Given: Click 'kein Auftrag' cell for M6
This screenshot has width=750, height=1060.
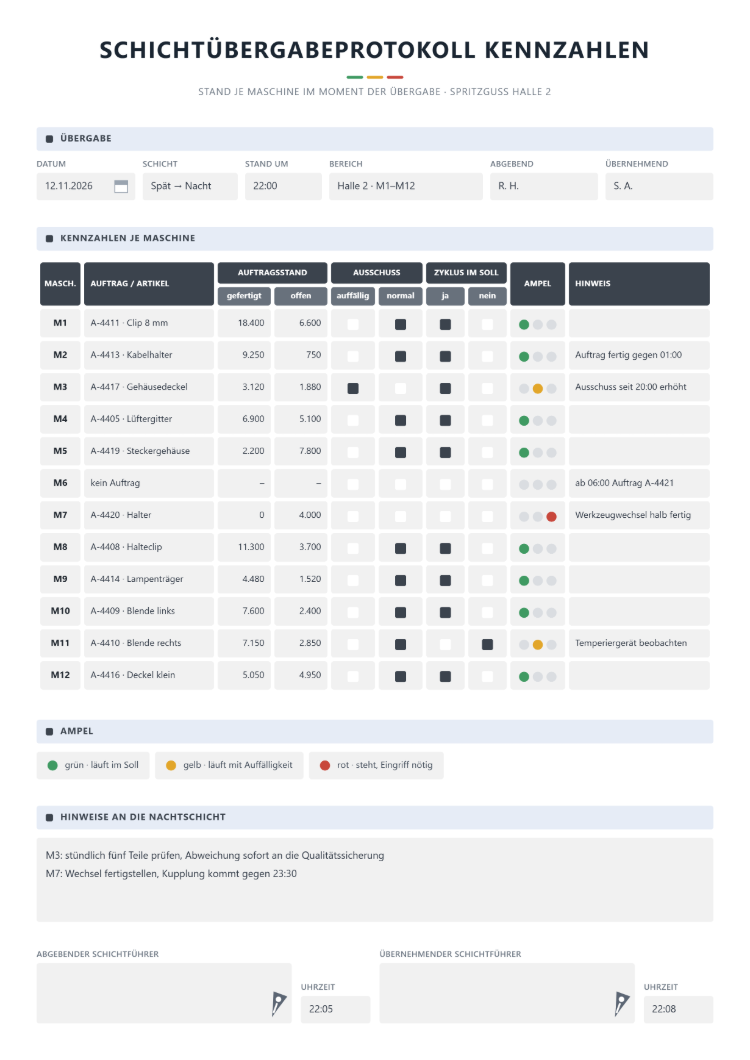Looking at the screenshot, I should click(149, 483).
